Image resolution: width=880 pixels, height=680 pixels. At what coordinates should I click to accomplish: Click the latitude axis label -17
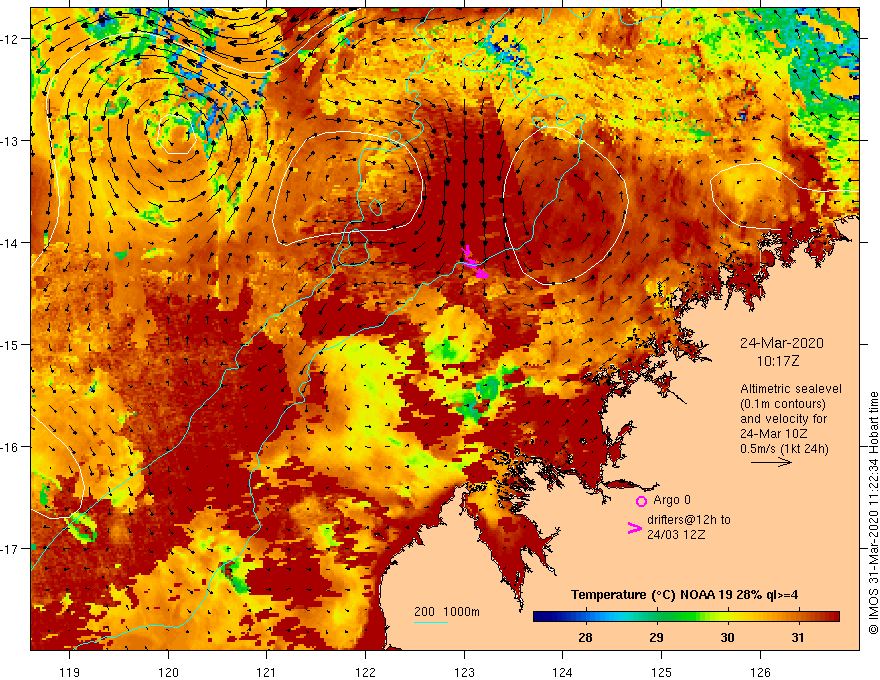click(10, 549)
